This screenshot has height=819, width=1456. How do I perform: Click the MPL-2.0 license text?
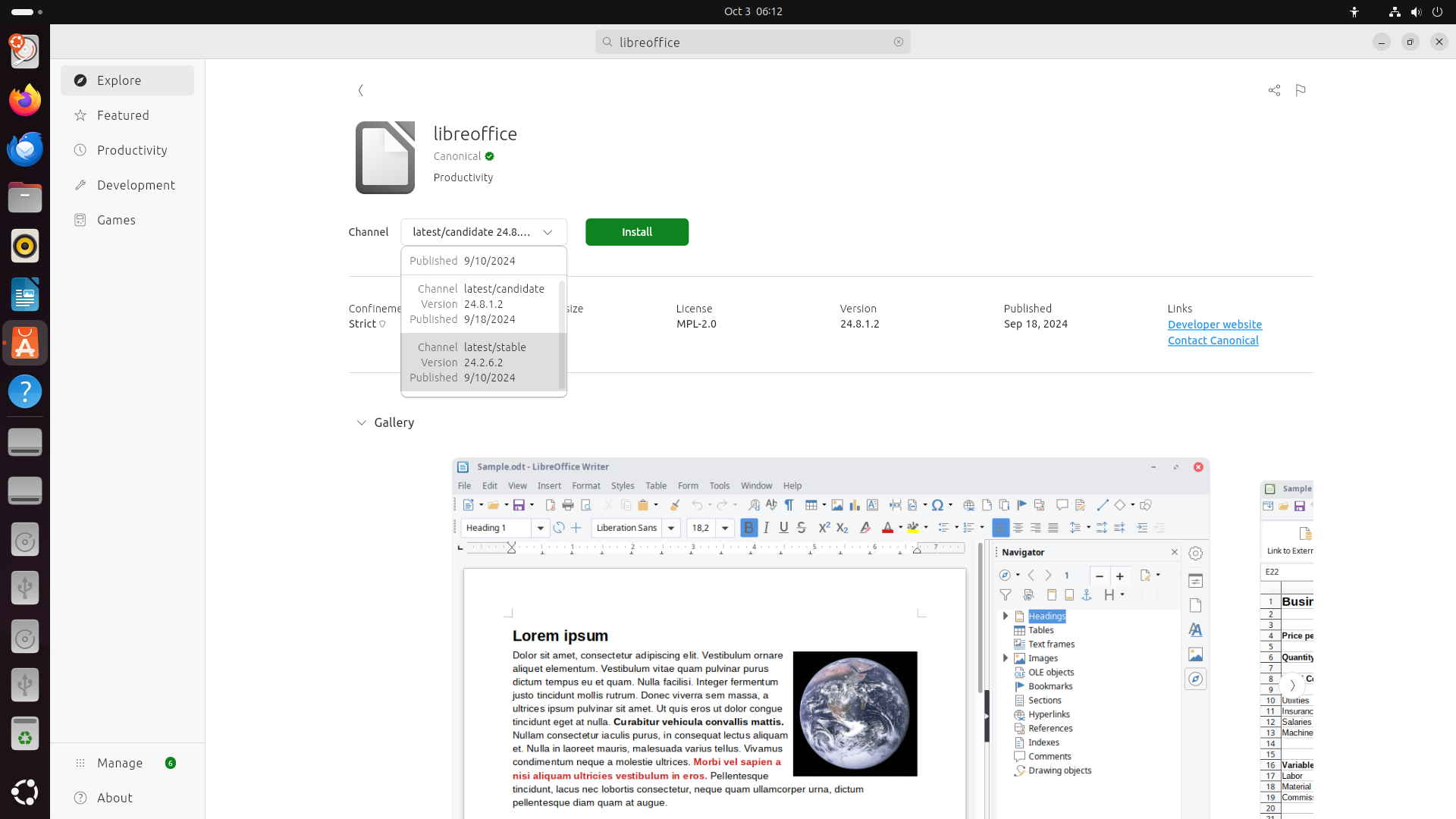click(x=696, y=324)
